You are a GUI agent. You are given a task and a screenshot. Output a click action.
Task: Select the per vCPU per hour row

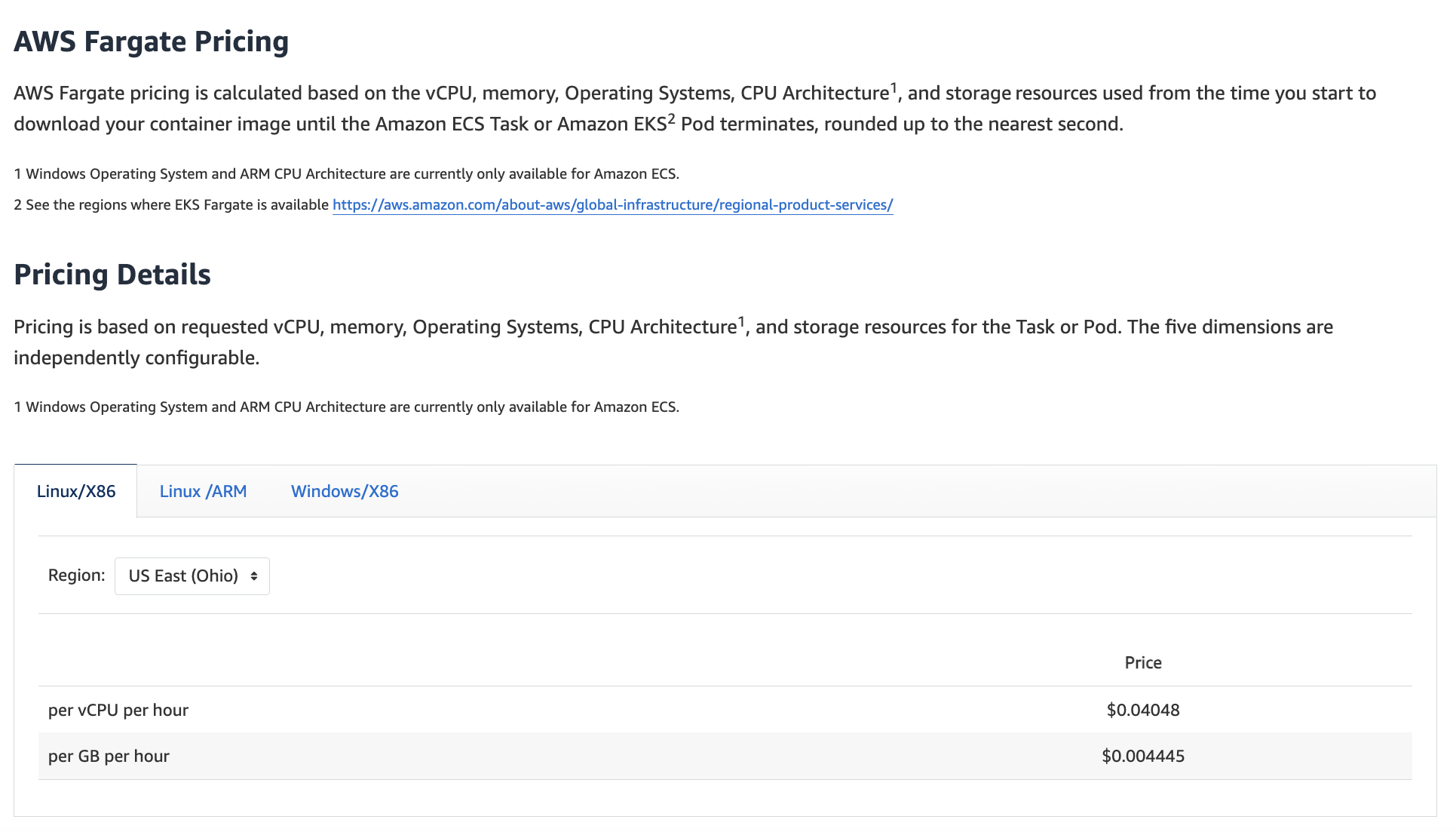[118, 710]
